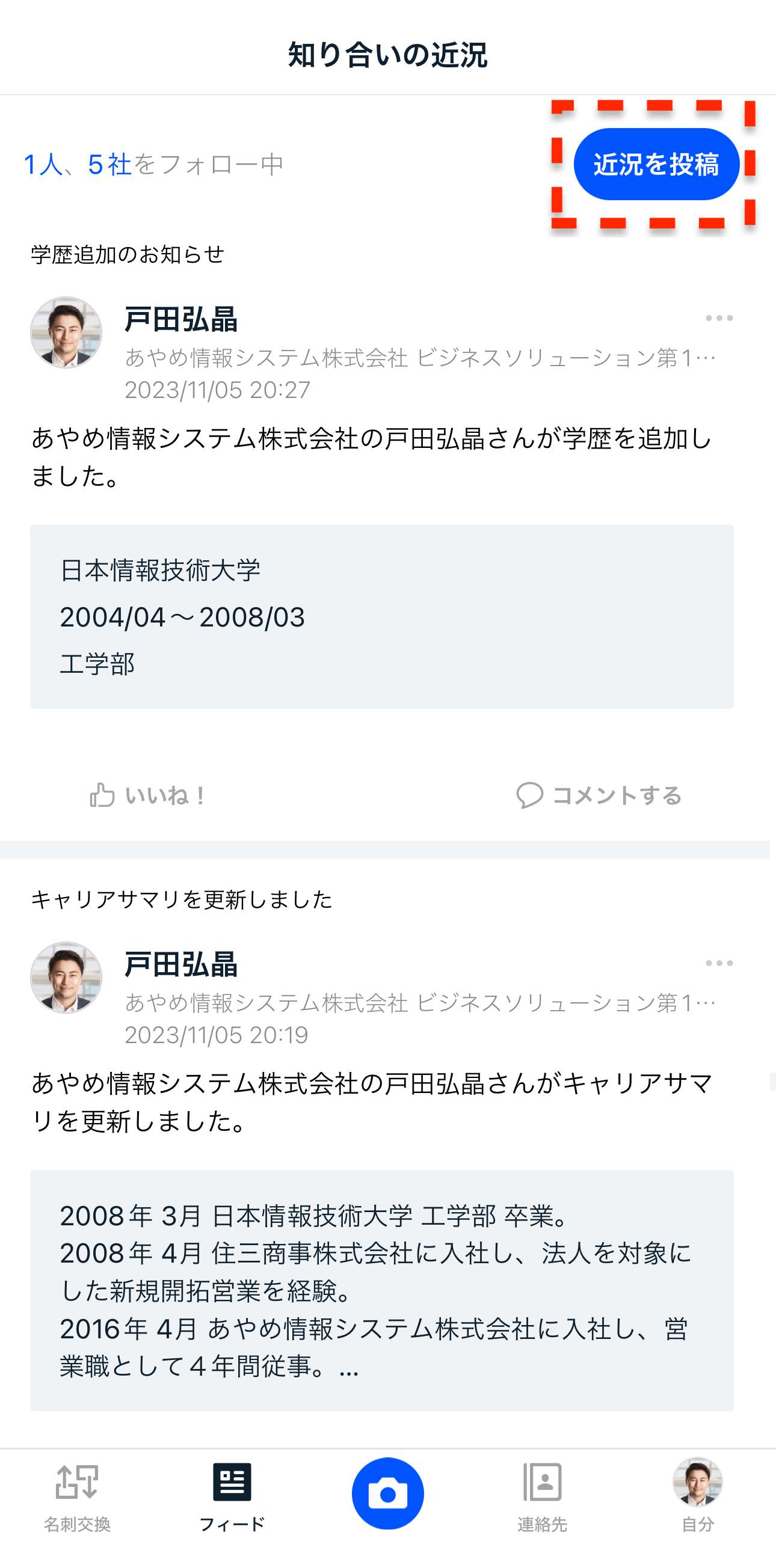Tap 戸田弘晶's avatar on the キャリアサマリ post
Viewport: 776px width, 1568px height.
click(66, 978)
